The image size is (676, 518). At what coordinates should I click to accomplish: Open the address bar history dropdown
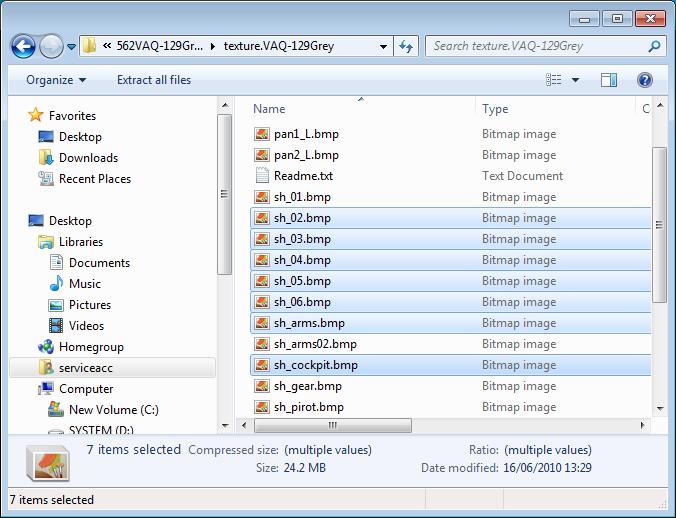(384, 46)
